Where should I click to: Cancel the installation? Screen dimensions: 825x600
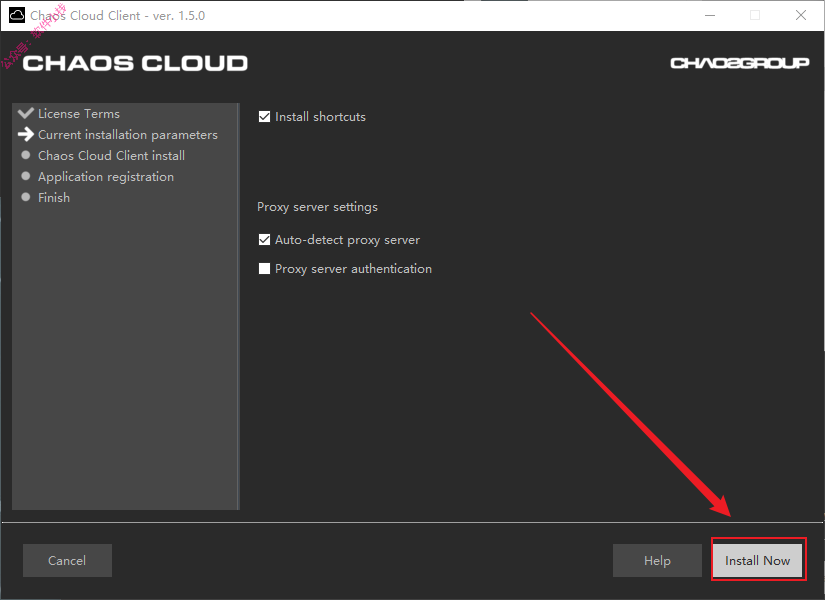[67, 561]
